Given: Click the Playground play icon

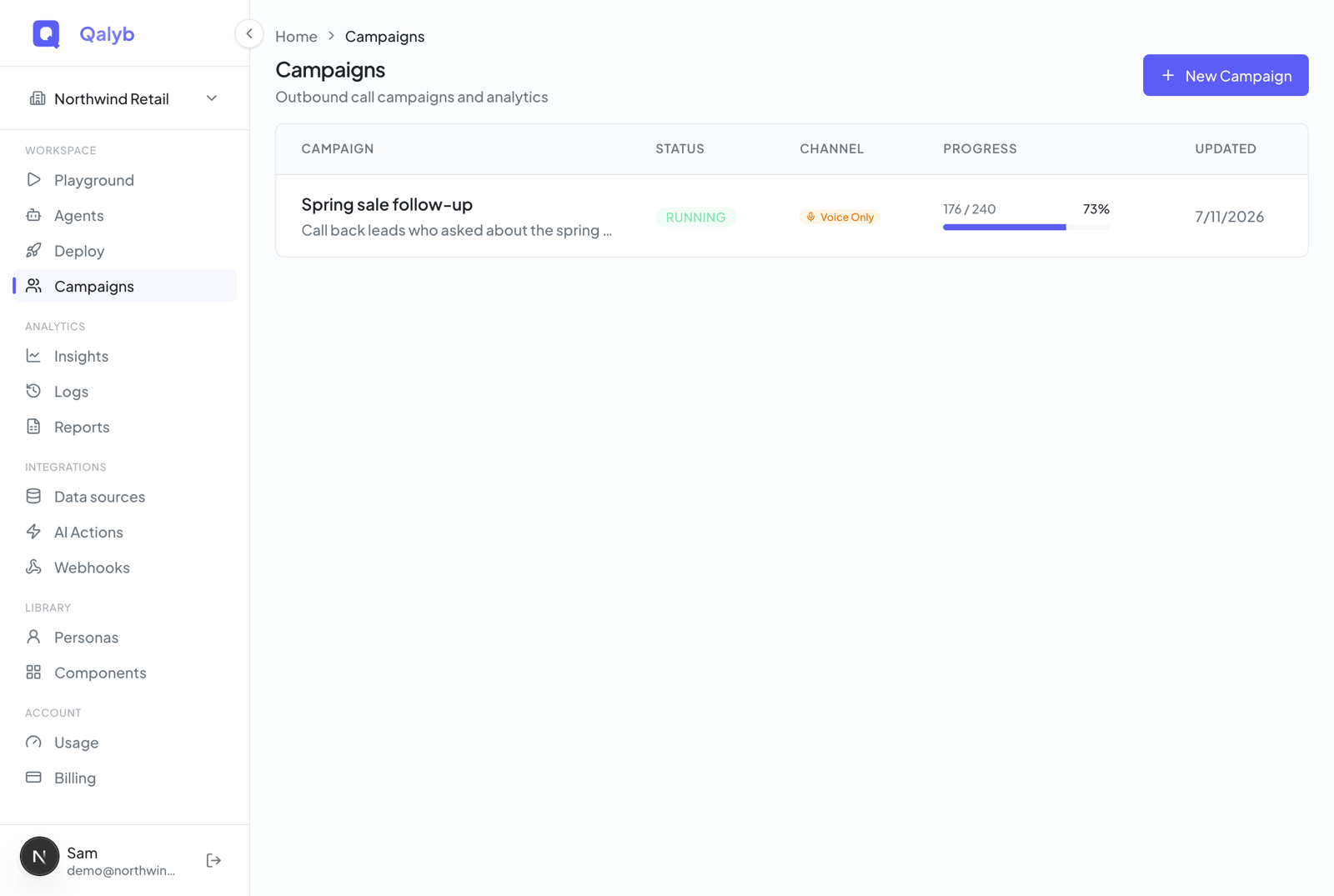Looking at the screenshot, I should coord(33,179).
